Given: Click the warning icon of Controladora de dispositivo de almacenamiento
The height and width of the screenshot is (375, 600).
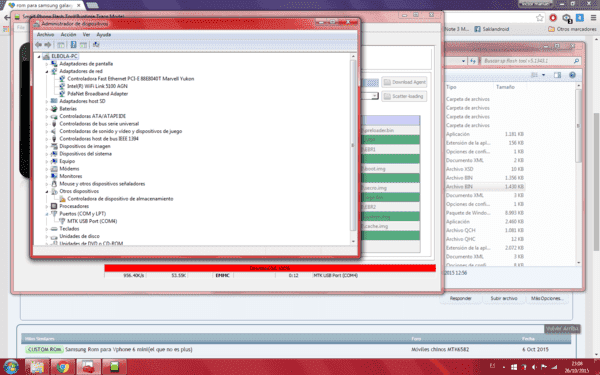Looking at the screenshot, I should [62, 199].
